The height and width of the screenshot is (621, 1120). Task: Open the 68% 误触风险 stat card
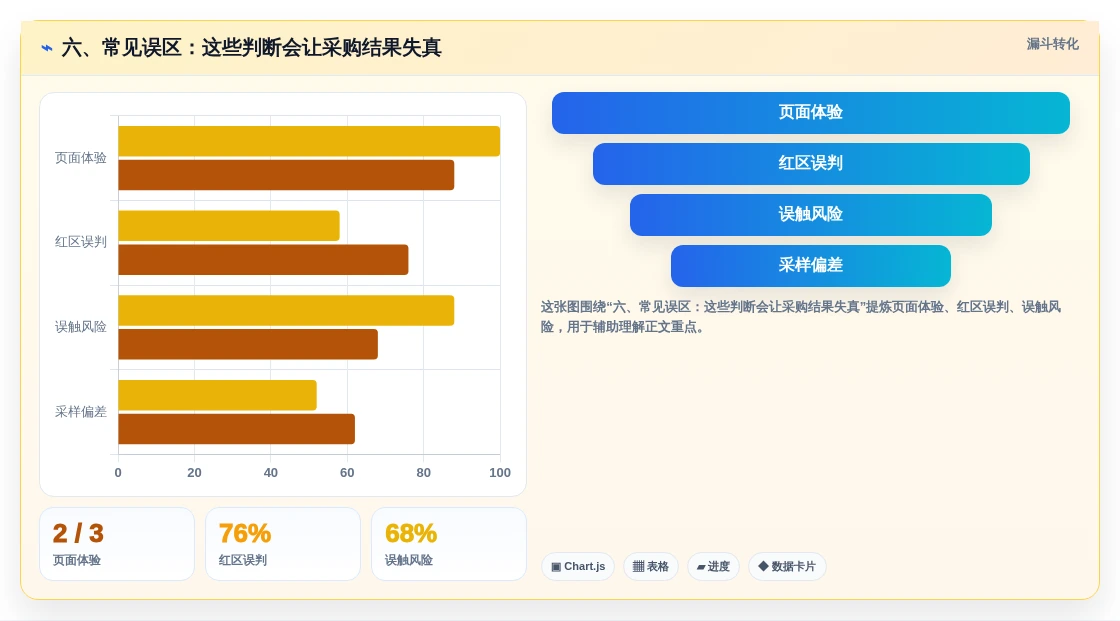[449, 544]
